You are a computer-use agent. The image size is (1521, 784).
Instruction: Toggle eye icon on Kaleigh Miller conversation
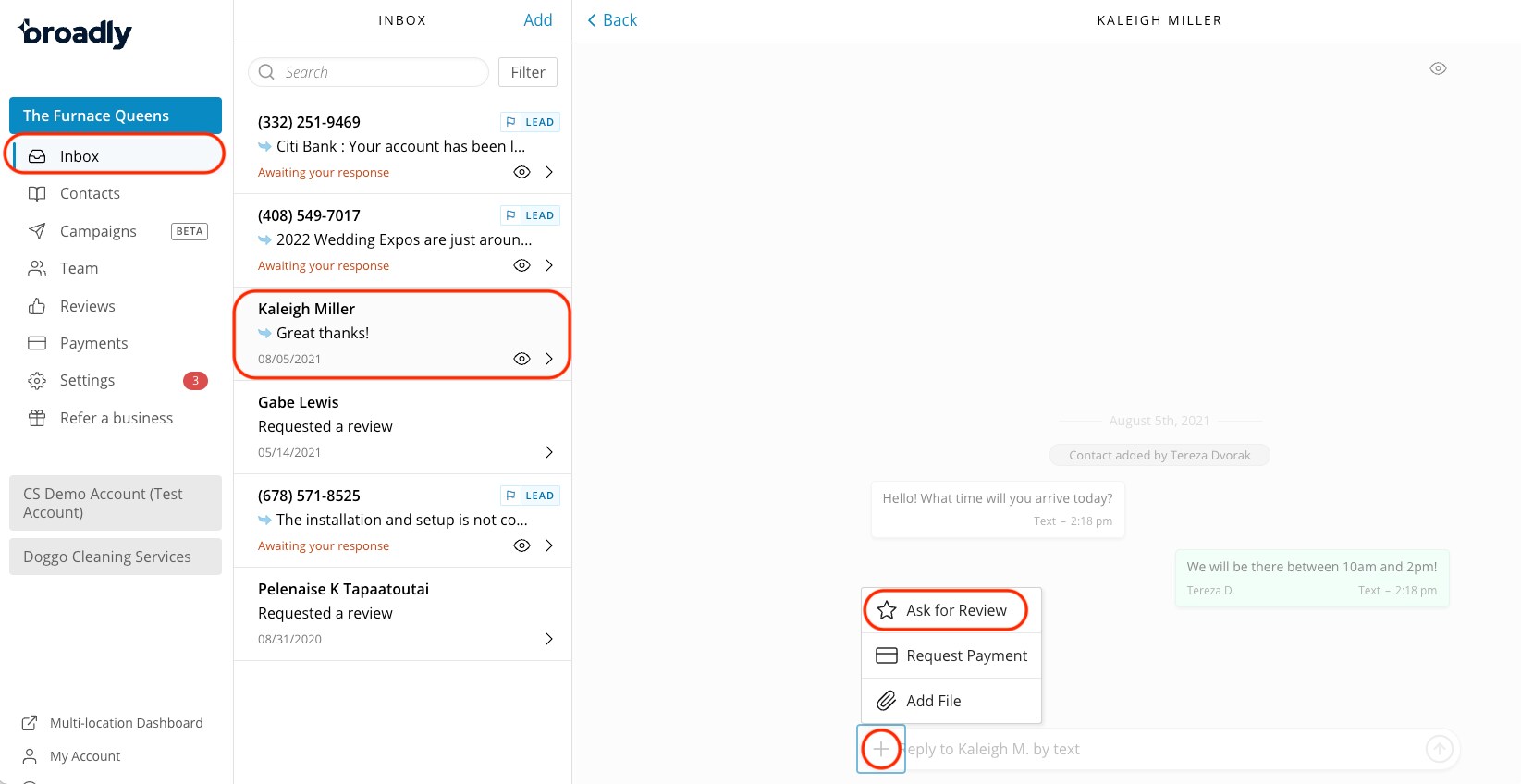point(521,359)
